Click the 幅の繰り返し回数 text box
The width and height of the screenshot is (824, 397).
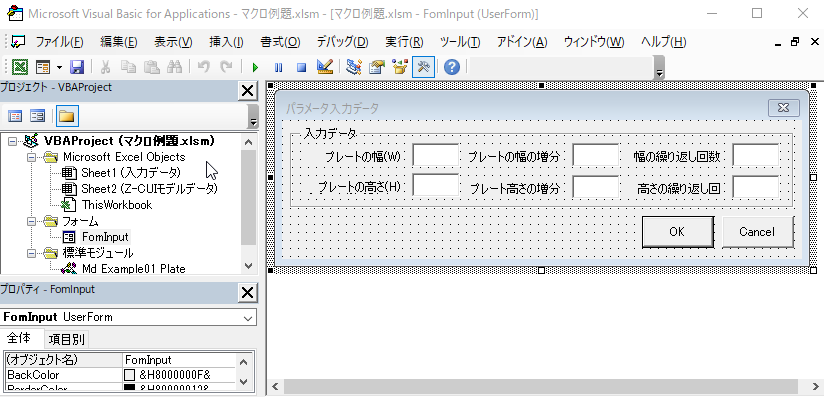coord(755,155)
